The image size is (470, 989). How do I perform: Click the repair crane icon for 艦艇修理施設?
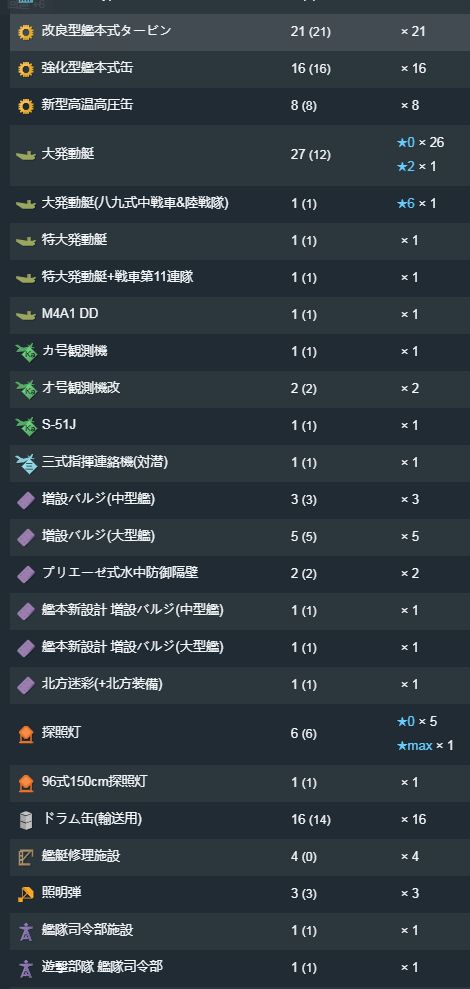[x=25, y=857]
